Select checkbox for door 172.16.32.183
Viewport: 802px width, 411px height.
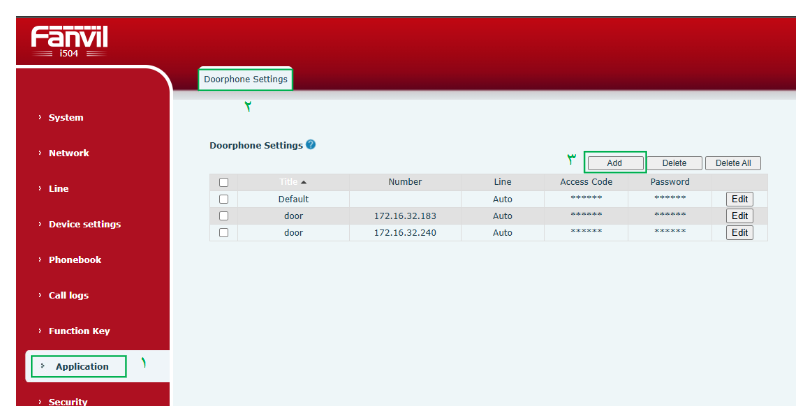click(224, 216)
